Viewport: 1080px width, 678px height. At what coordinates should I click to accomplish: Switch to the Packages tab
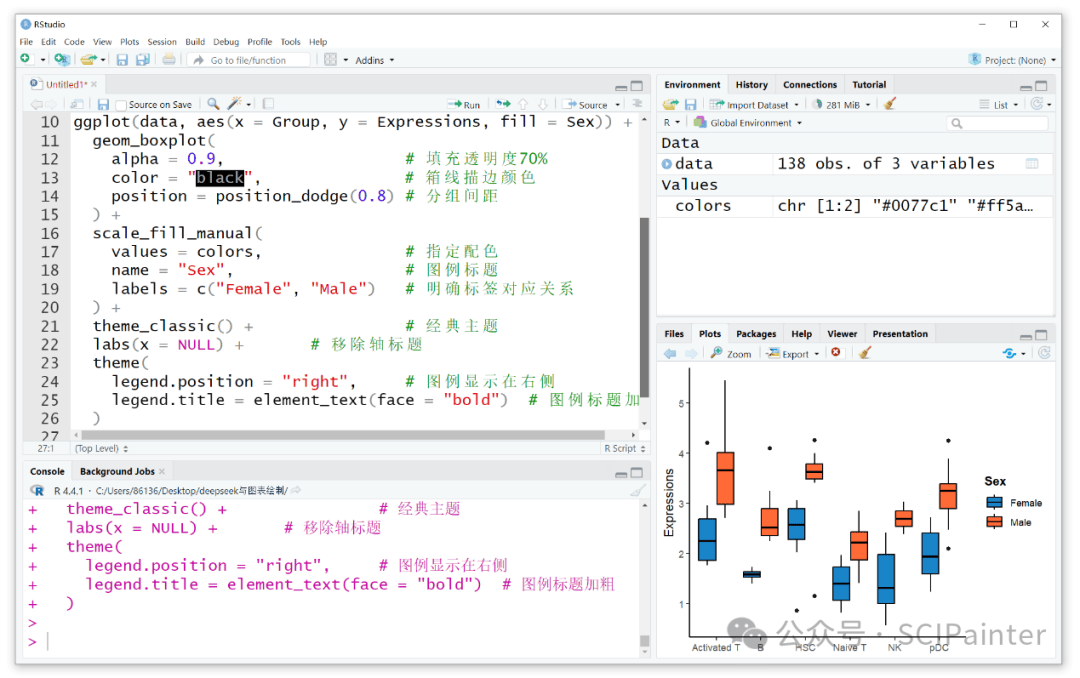tap(756, 333)
